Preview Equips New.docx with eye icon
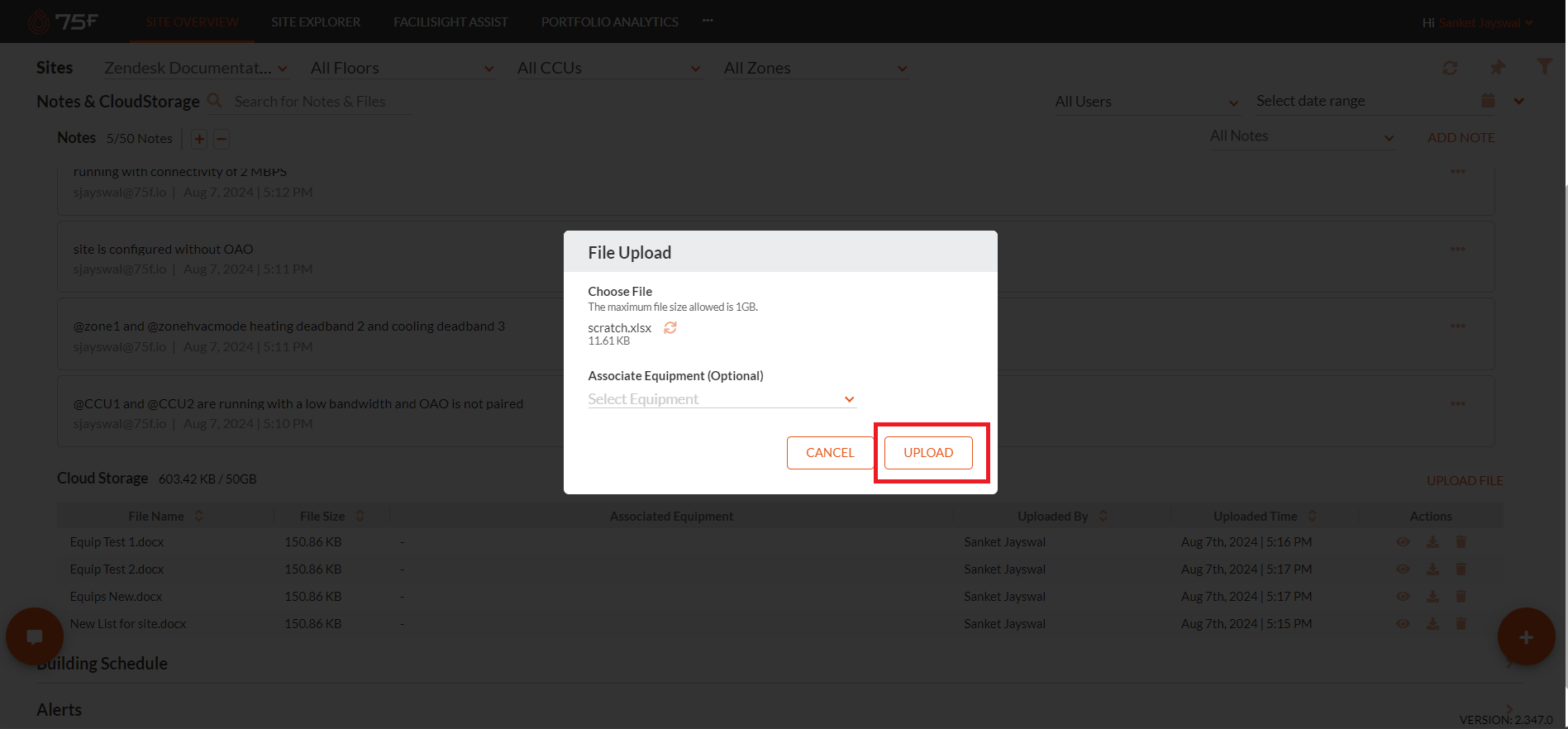The height and width of the screenshot is (729, 1568). coord(1403,597)
